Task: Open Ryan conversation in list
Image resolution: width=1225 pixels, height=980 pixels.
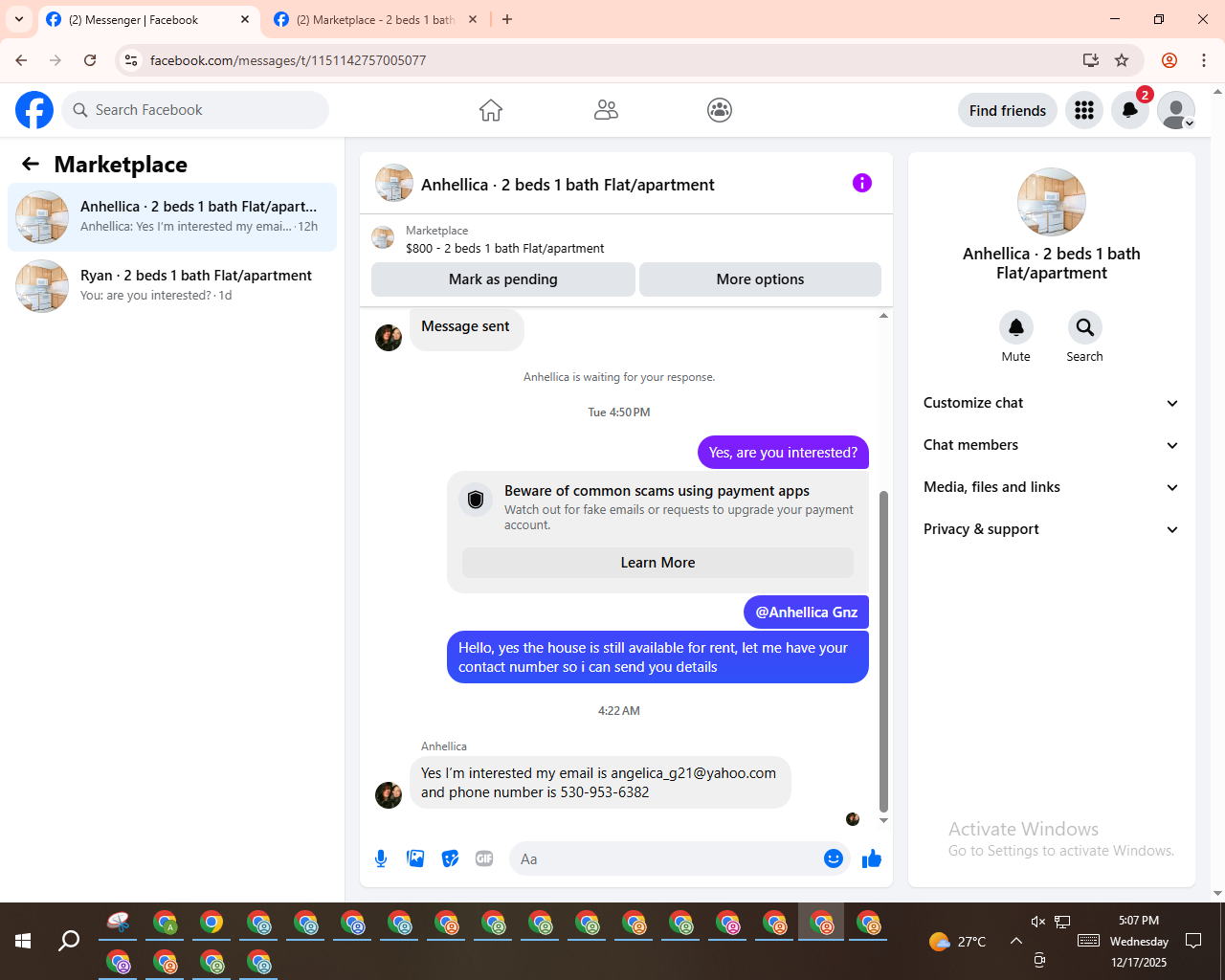Action: point(172,286)
